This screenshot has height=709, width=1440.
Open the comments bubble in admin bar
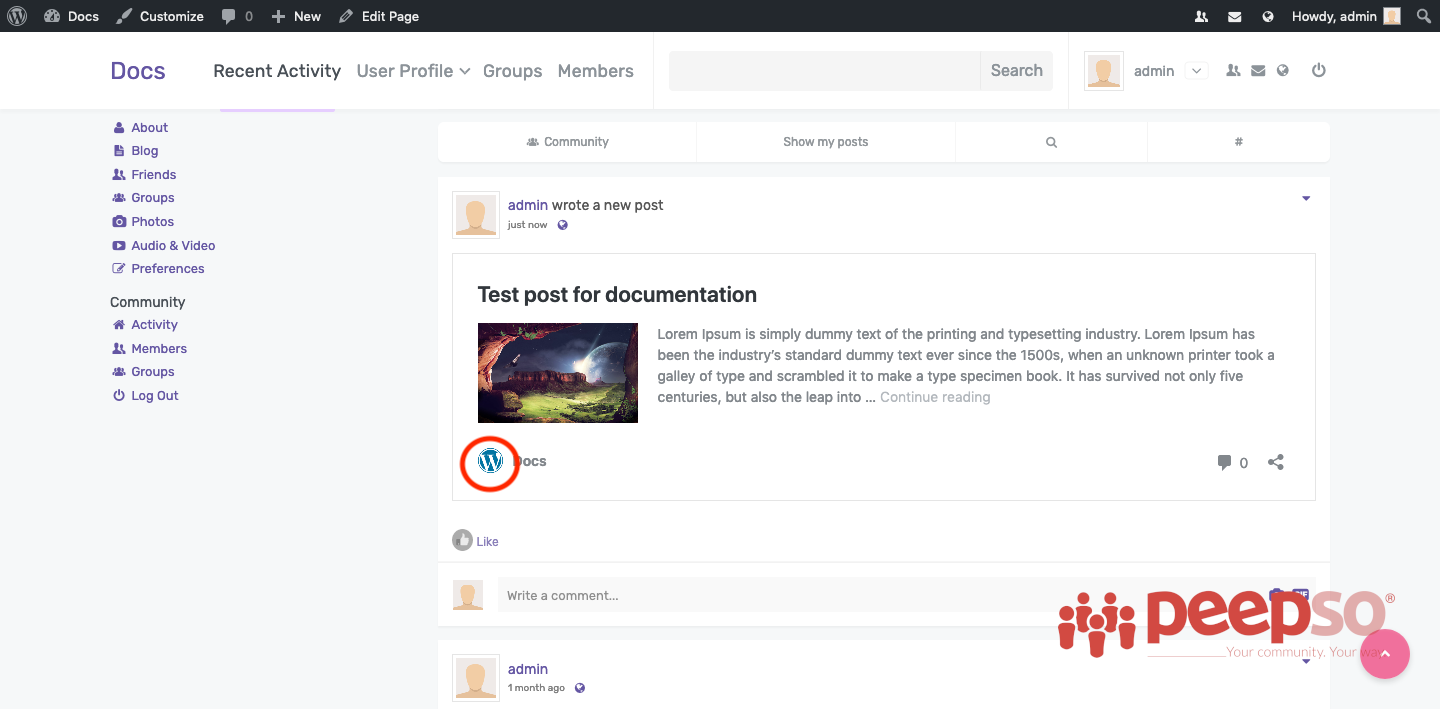click(237, 16)
